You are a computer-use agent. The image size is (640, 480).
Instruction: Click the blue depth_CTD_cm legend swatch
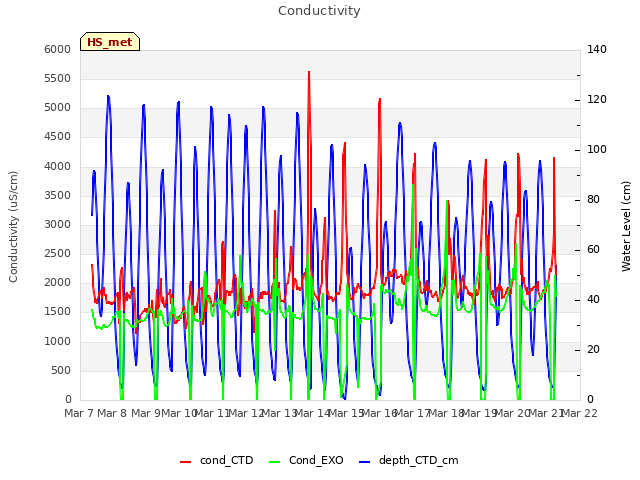point(364,462)
